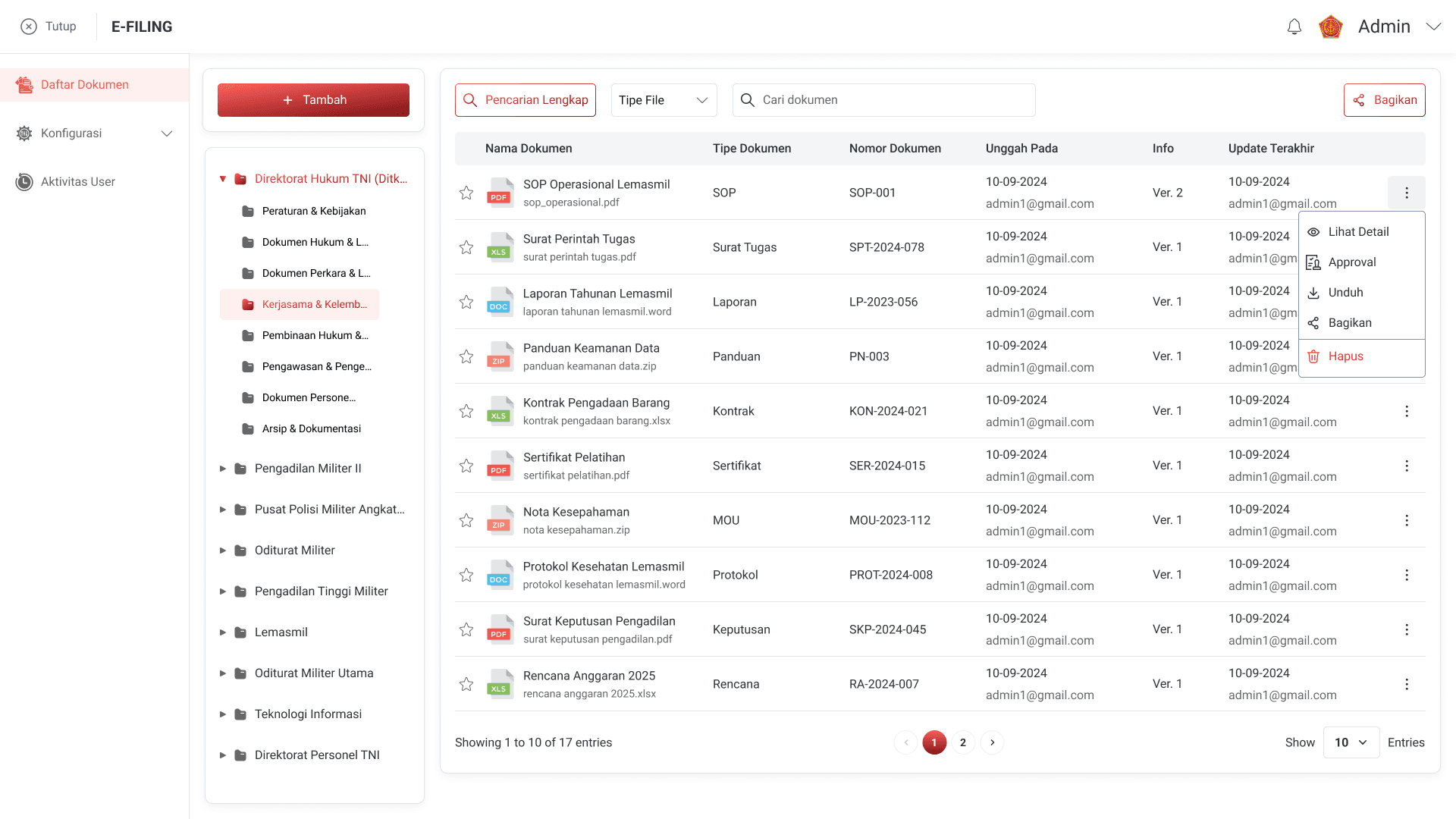Viewport: 1456px width, 819px height.
Task: Click the Tutup close circle icon
Action: (x=29, y=27)
